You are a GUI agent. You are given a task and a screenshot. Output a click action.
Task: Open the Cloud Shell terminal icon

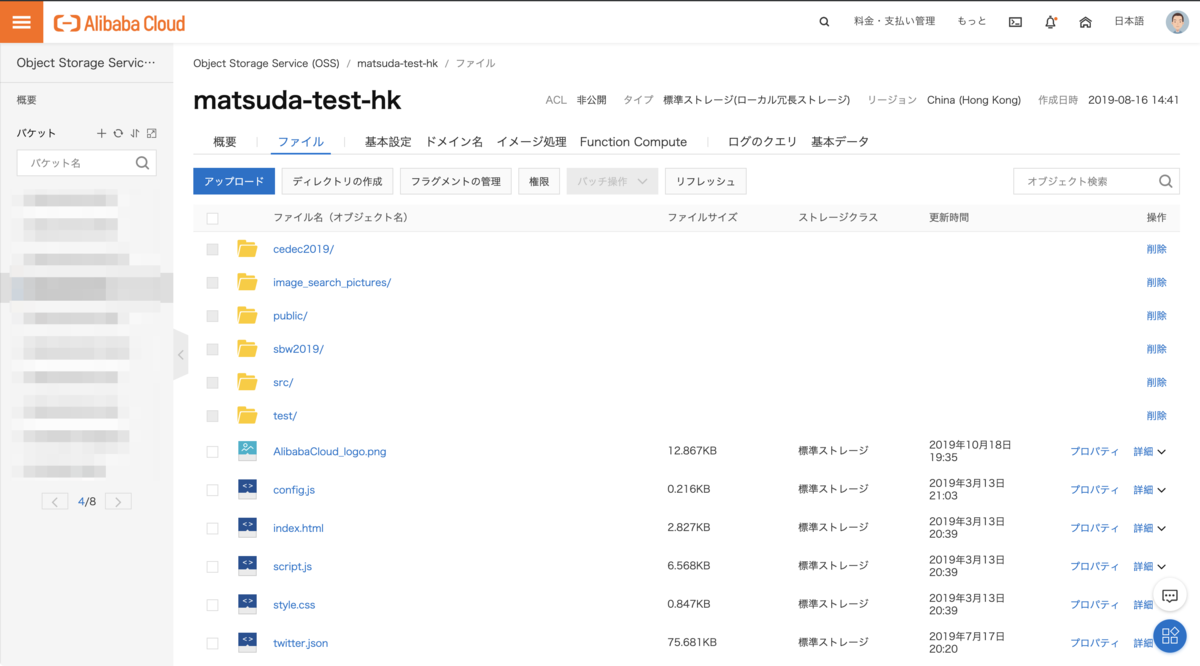coord(1015,22)
